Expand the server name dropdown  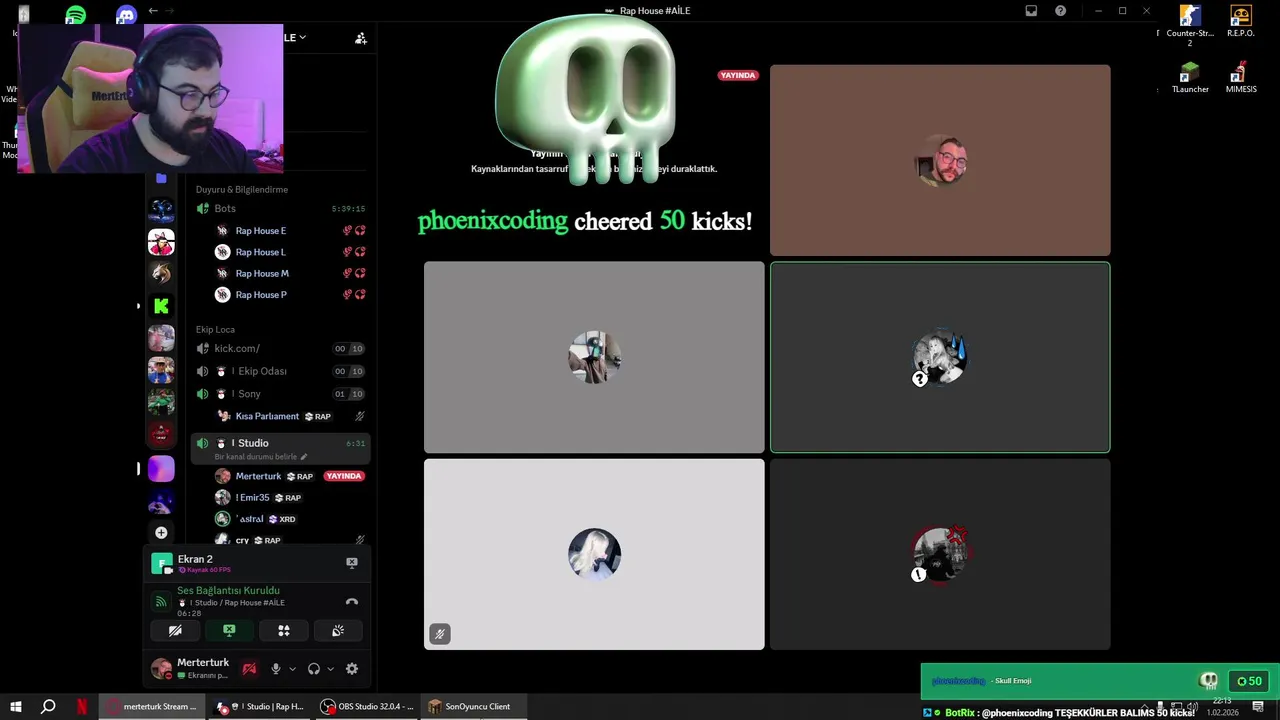302,37
